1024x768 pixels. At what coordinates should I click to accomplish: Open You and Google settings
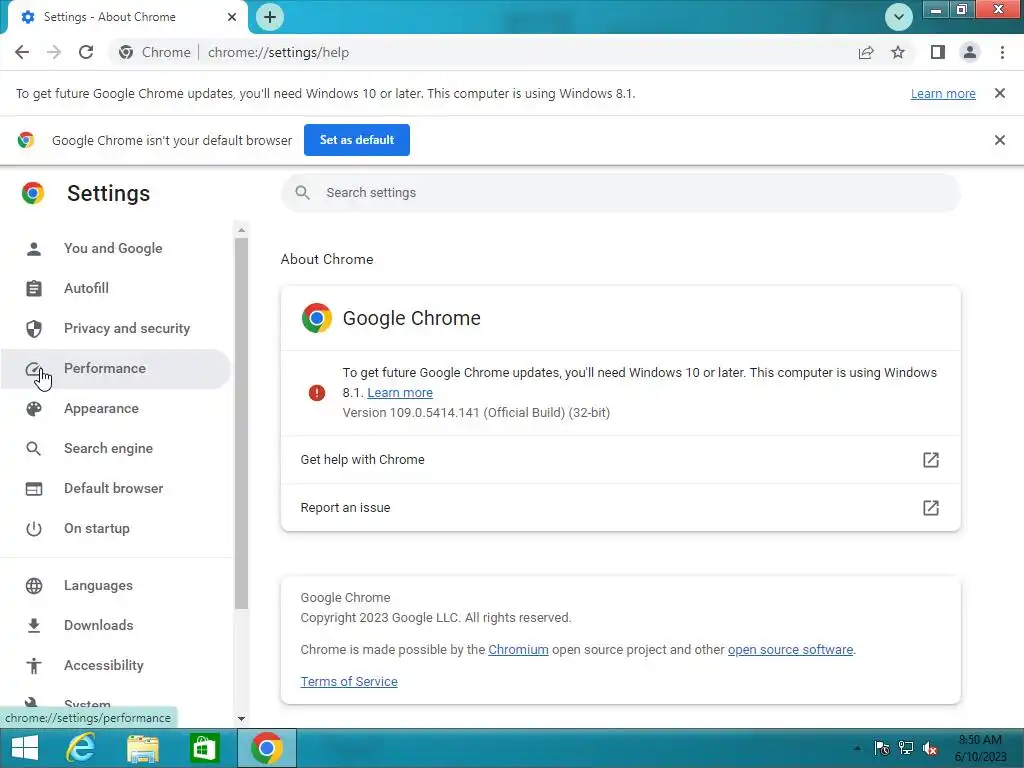point(116,248)
